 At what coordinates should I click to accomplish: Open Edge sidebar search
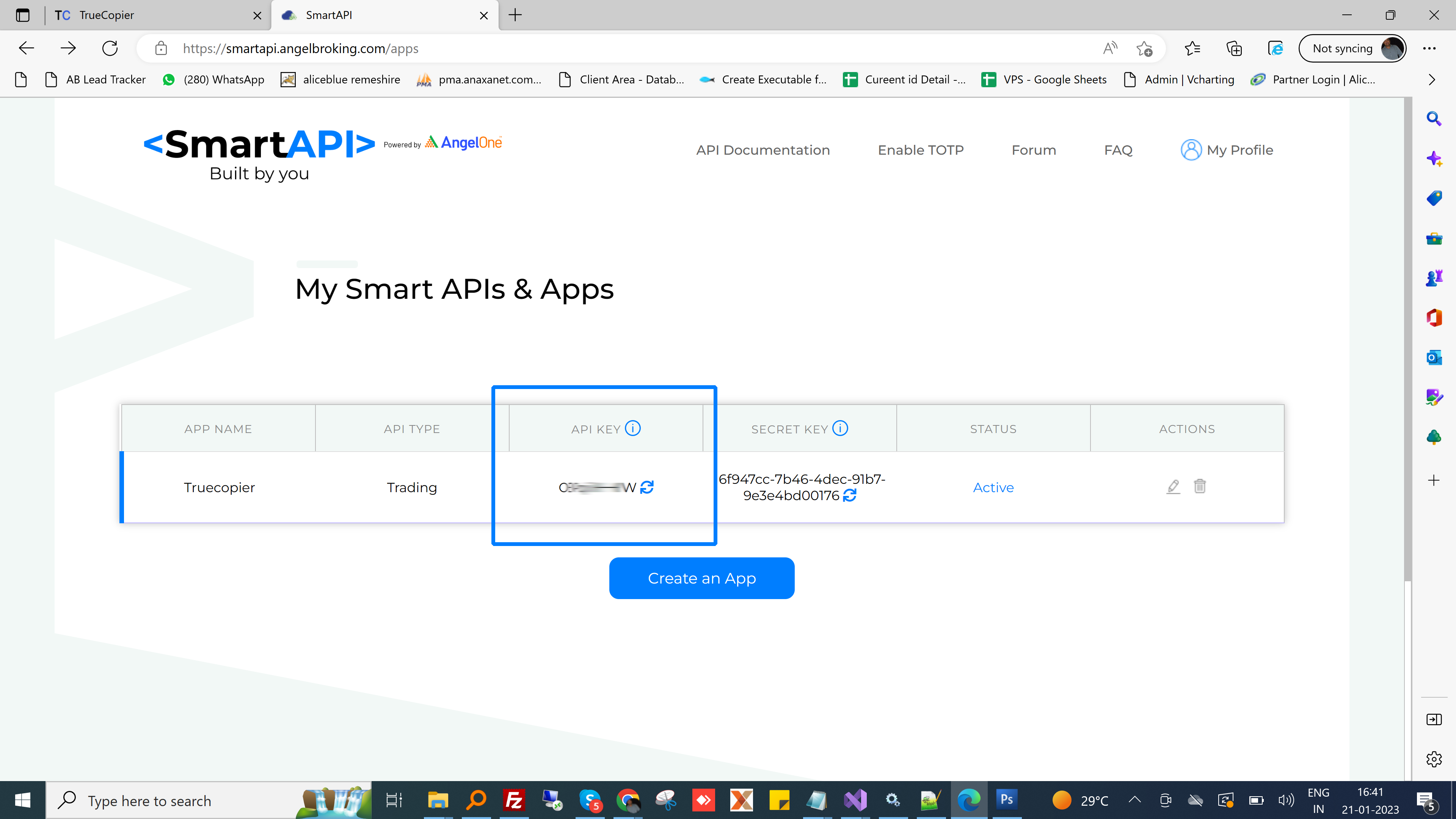(1433, 119)
